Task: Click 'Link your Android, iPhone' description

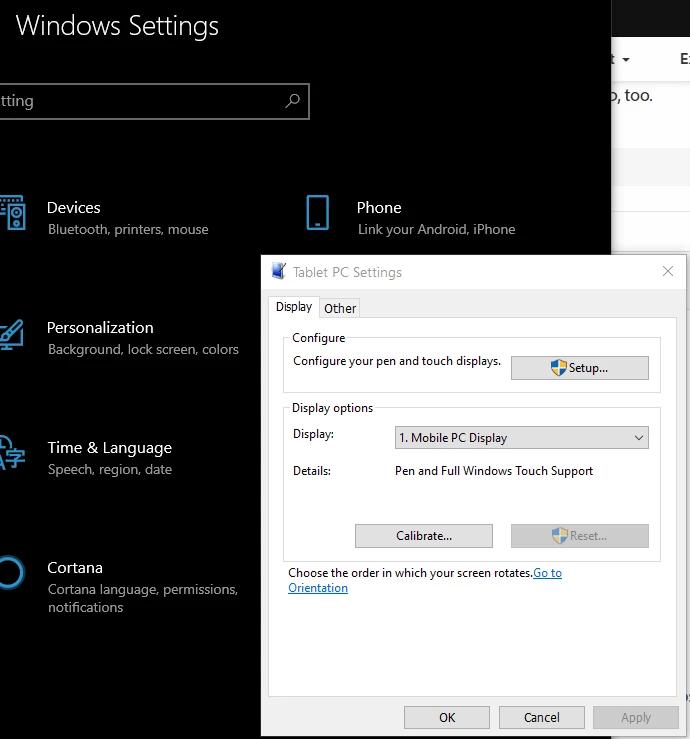Action: [436, 230]
